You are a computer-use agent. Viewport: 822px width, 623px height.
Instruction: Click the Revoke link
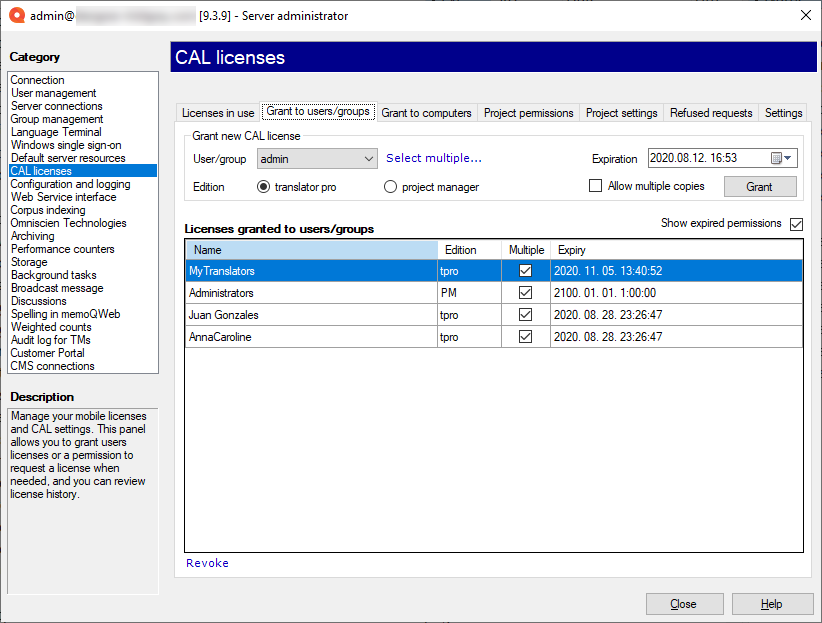point(207,563)
